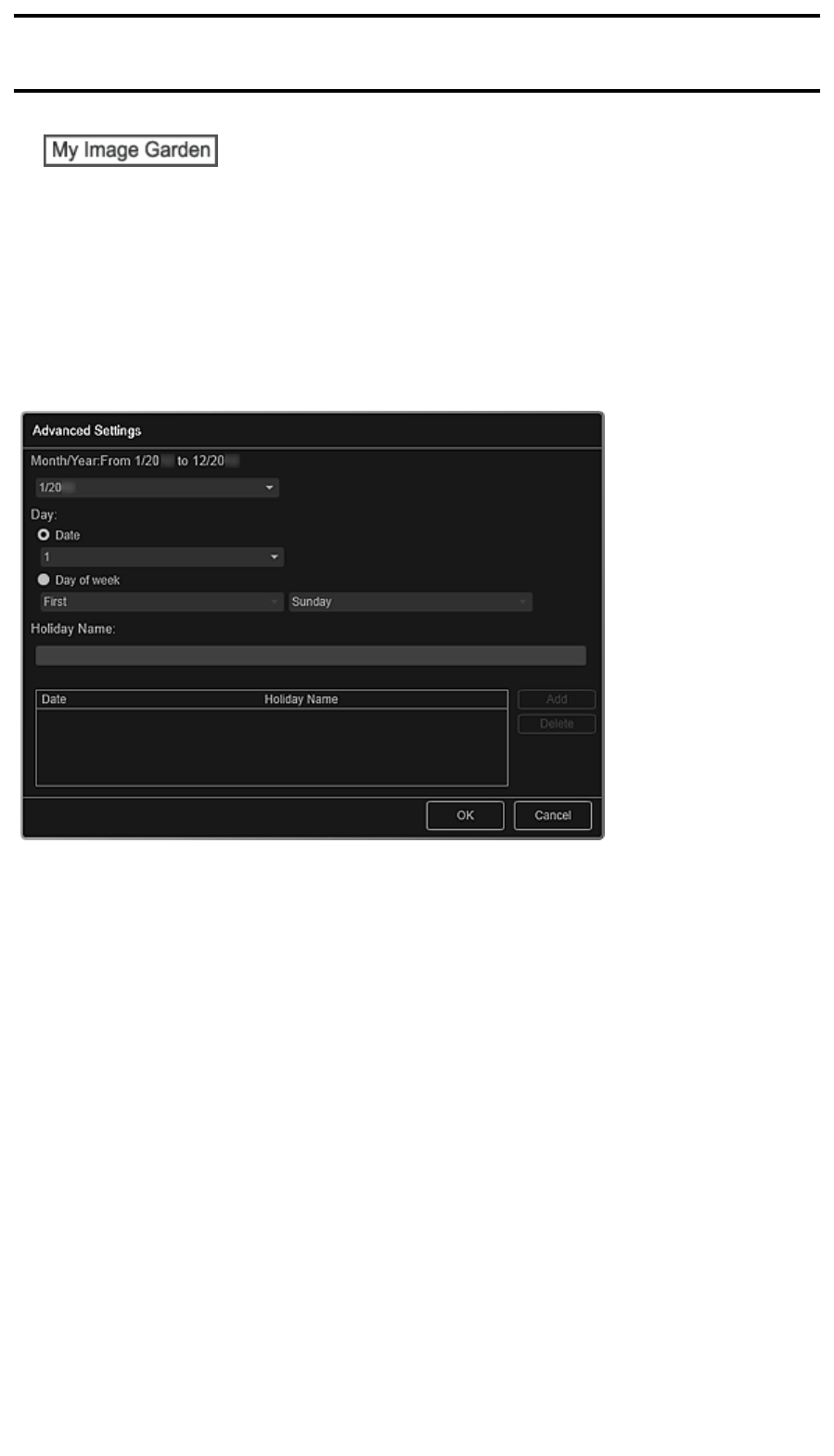This screenshot has height=1456, width=834.
Task: Open the Sunday weekday dropdown
Action: (x=410, y=602)
